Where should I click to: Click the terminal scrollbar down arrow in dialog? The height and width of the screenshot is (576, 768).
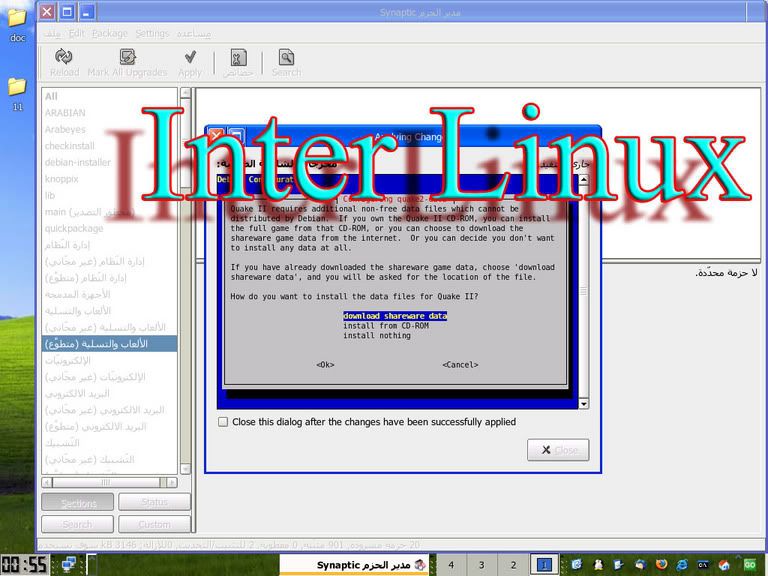point(583,404)
